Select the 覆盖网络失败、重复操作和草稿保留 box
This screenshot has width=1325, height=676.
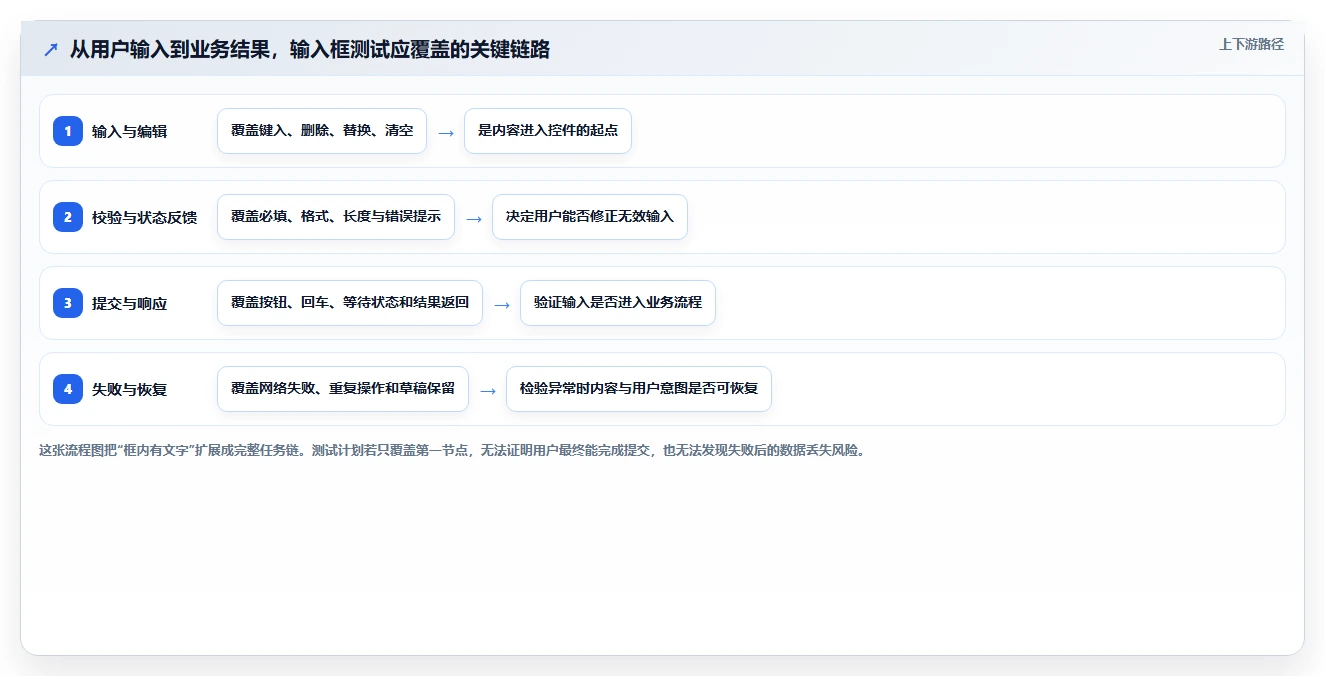[343, 389]
